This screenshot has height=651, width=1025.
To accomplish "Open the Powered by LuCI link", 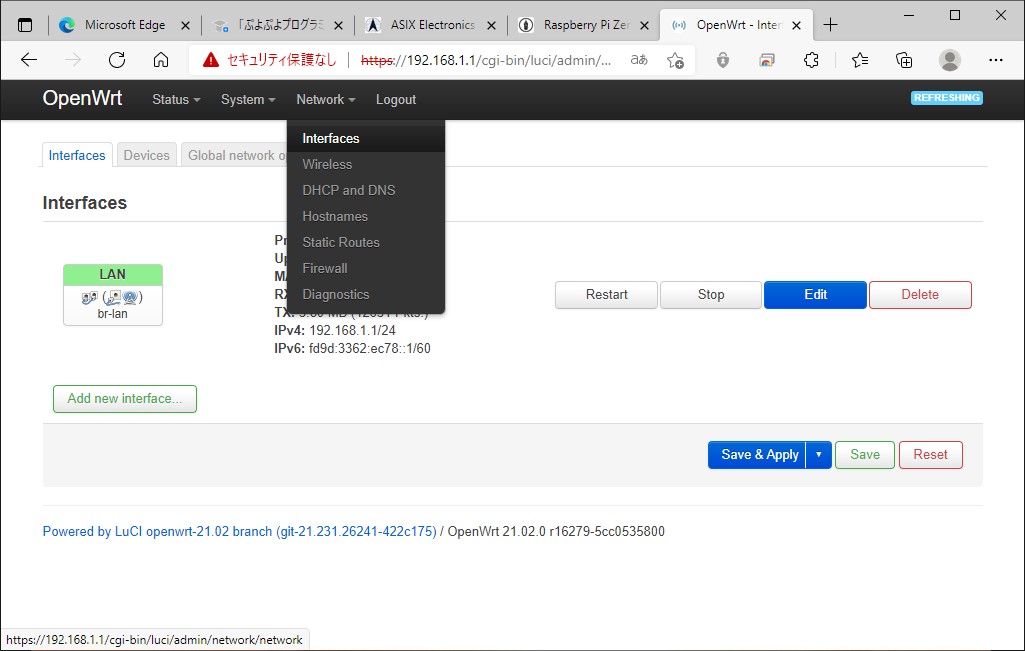I will pos(239,531).
